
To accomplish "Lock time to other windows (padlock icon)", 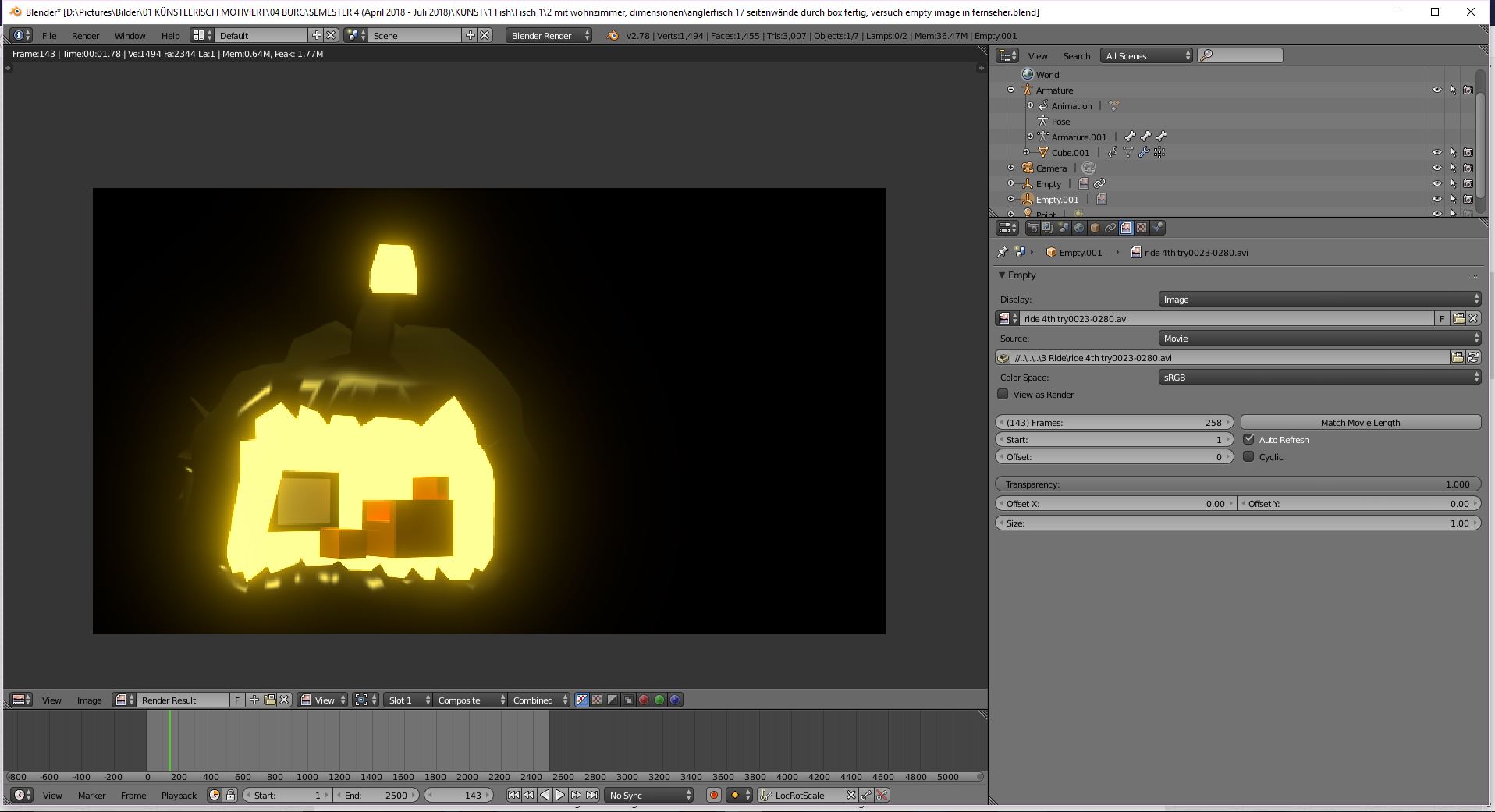I will 230,795.
